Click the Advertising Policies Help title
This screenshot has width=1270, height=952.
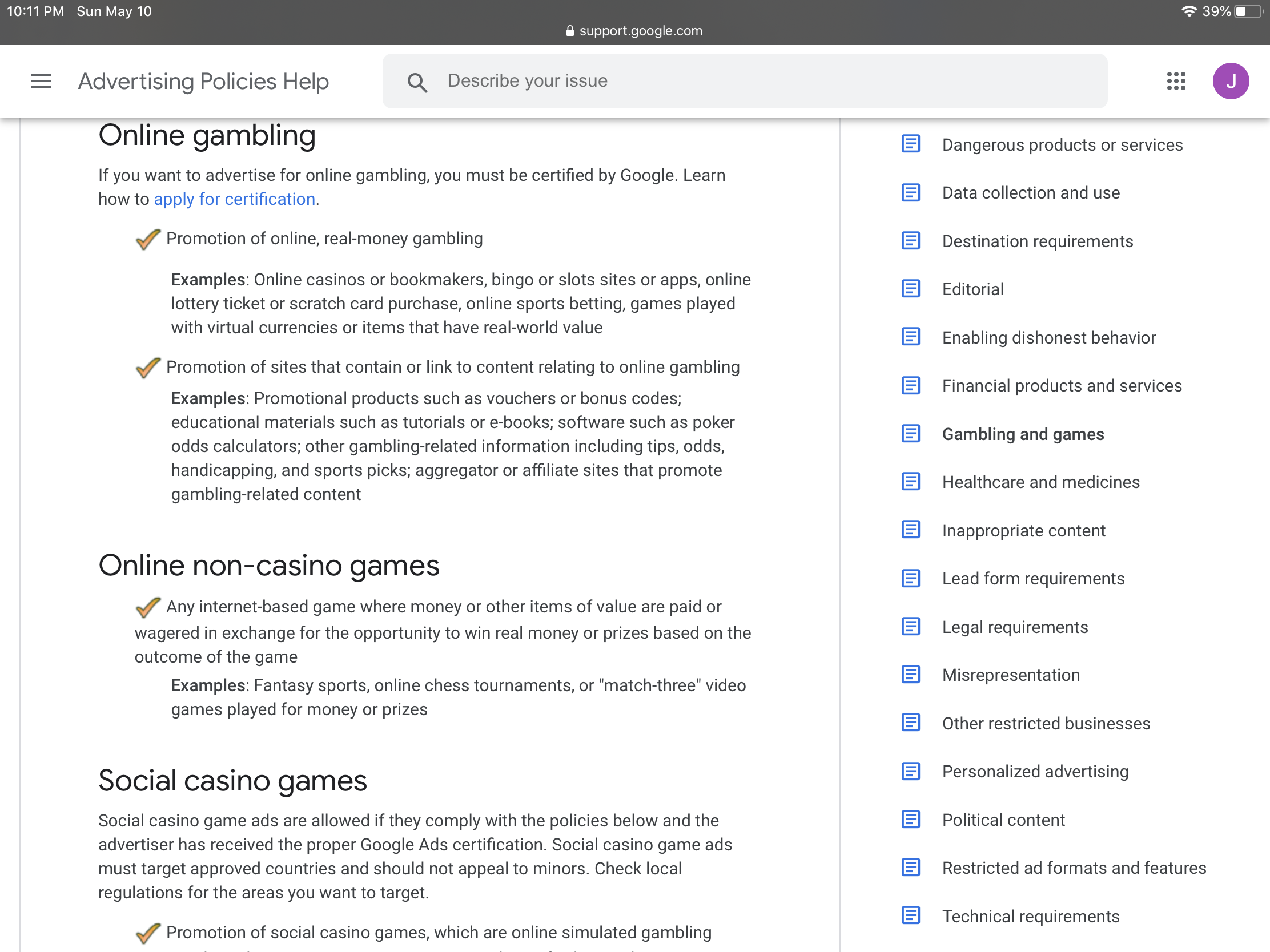pyautogui.click(x=203, y=82)
